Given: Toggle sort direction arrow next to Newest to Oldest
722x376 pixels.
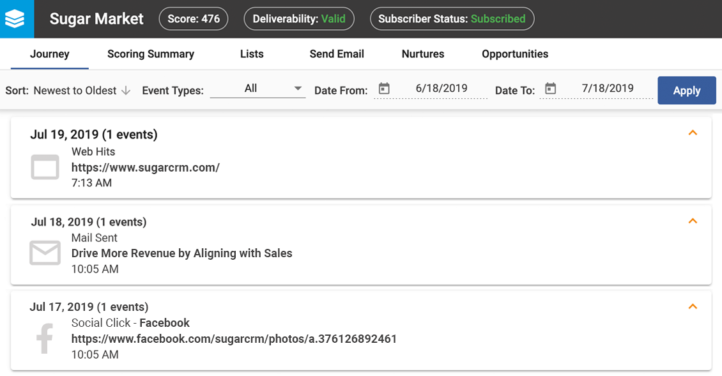Looking at the screenshot, I should tap(126, 91).
